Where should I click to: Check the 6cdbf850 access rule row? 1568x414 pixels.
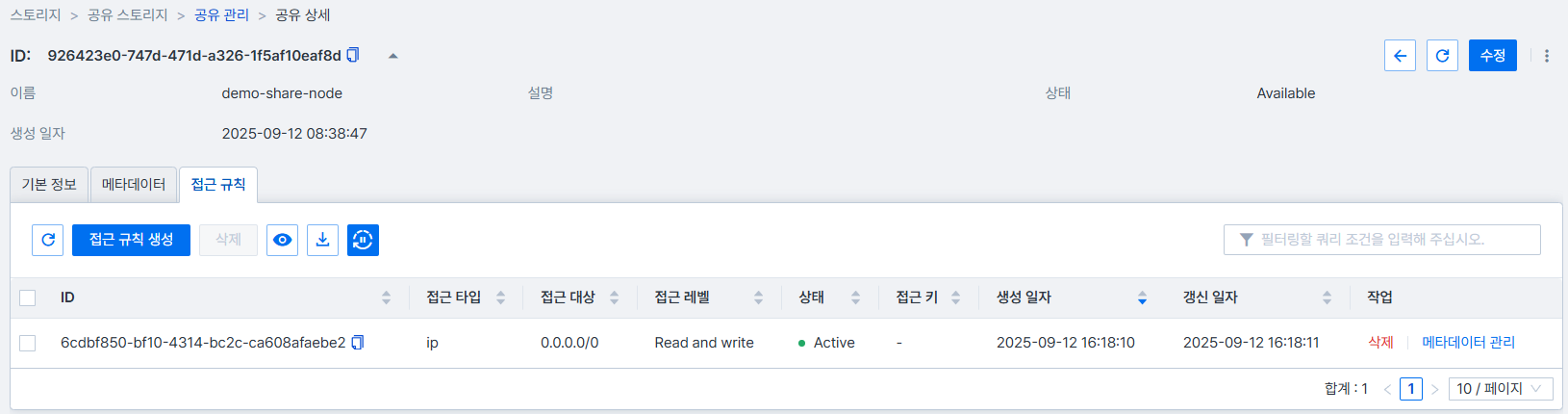coord(28,343)
